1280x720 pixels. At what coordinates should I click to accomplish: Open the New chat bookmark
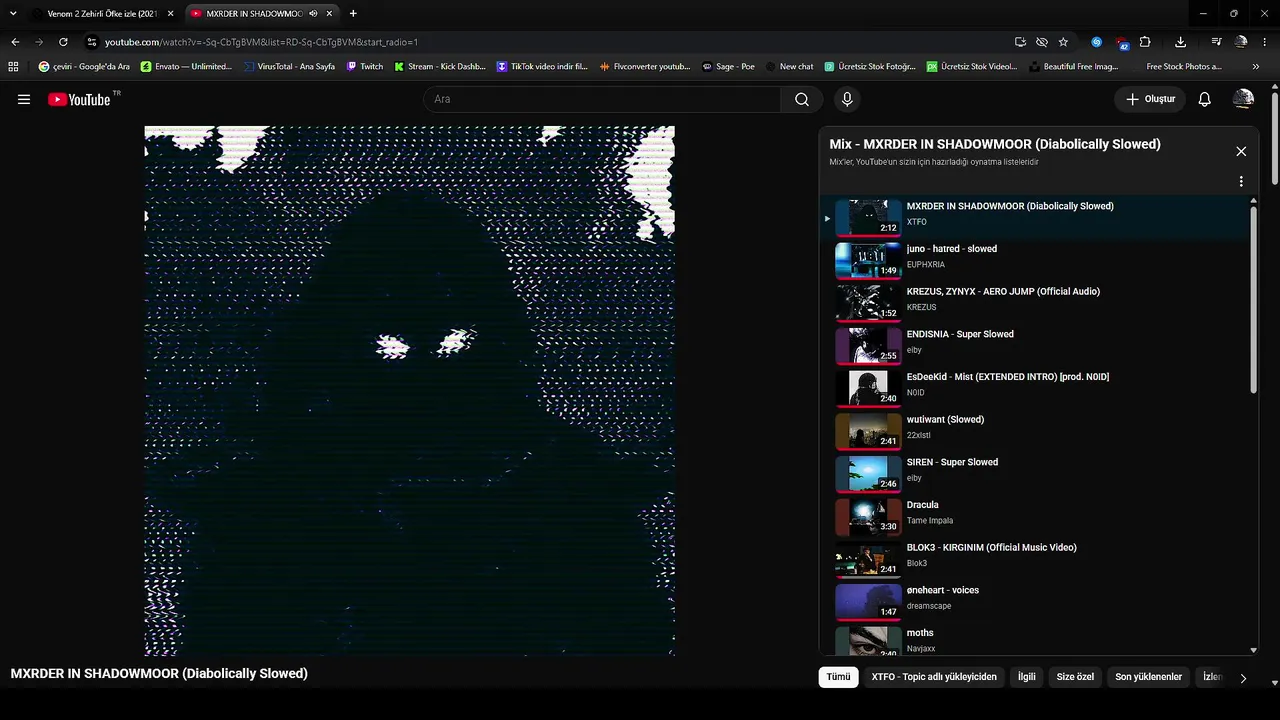tap(790, 67)
